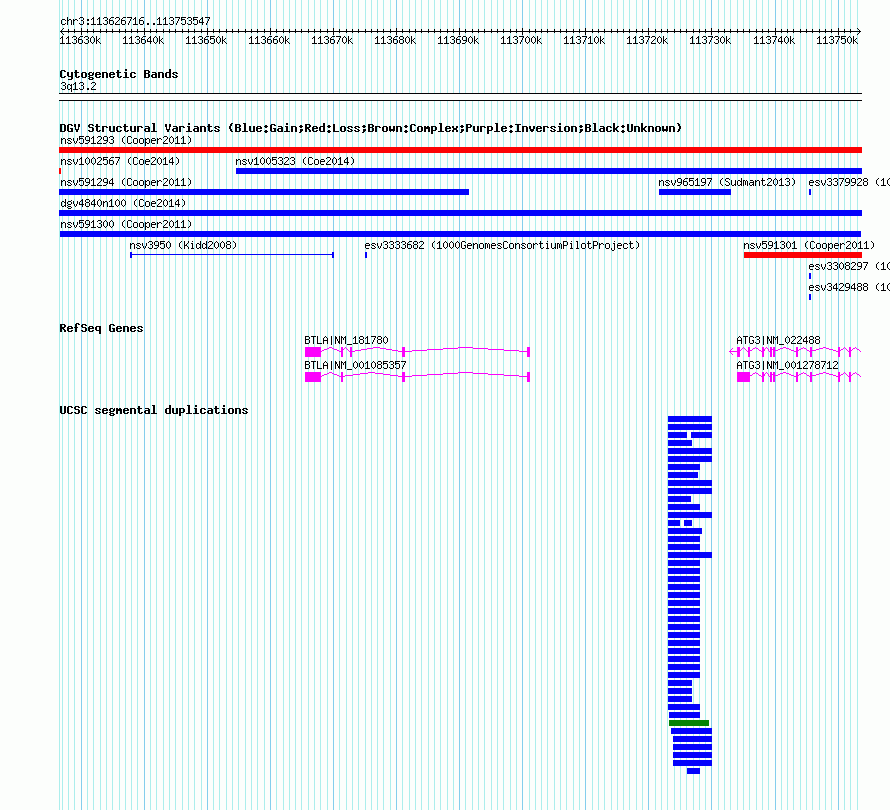The width and height of the screenshot is (890, 810).
Task: Click the 113640k ruler tick label
Action: coord(143,40)
